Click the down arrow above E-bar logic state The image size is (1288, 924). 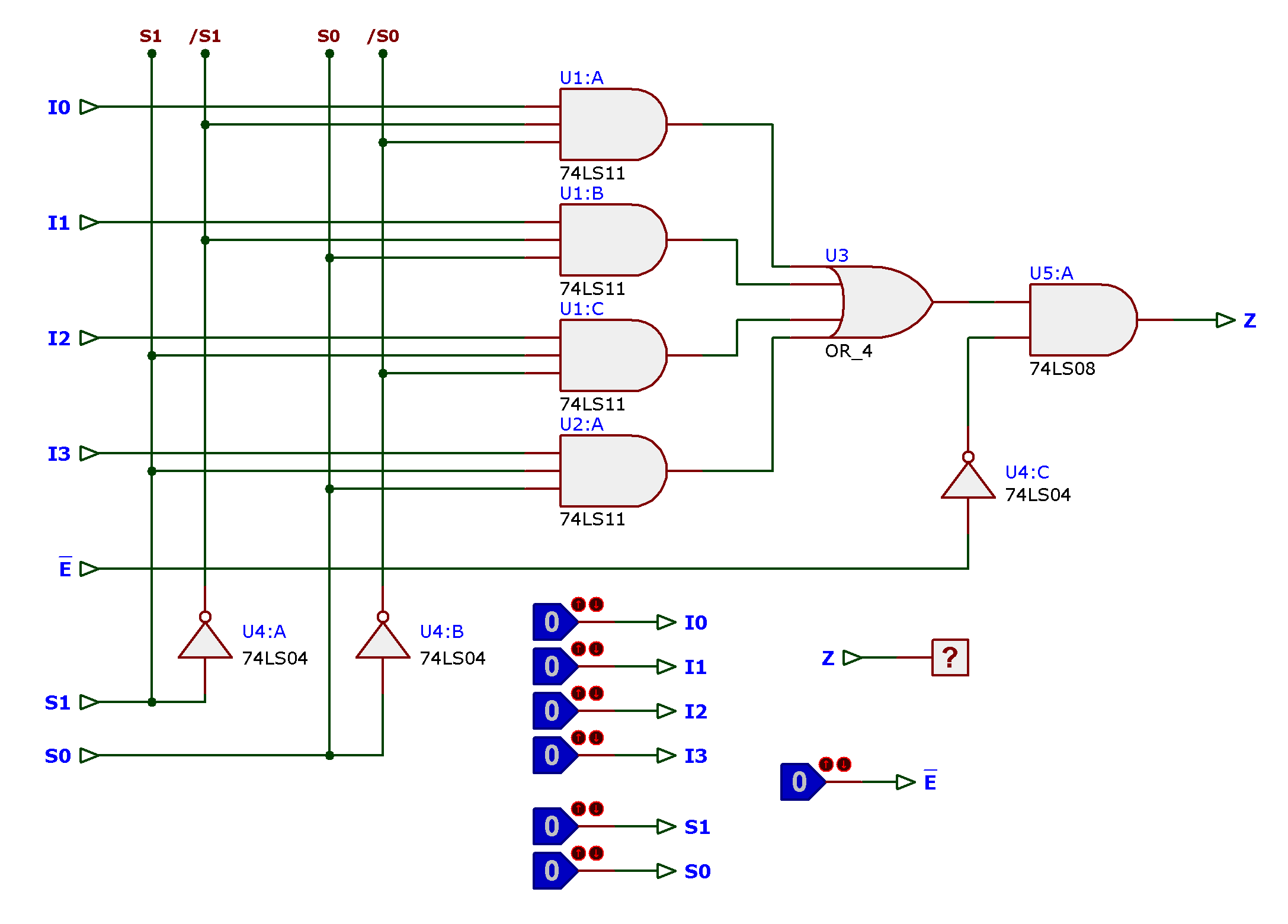coord(844,764)
